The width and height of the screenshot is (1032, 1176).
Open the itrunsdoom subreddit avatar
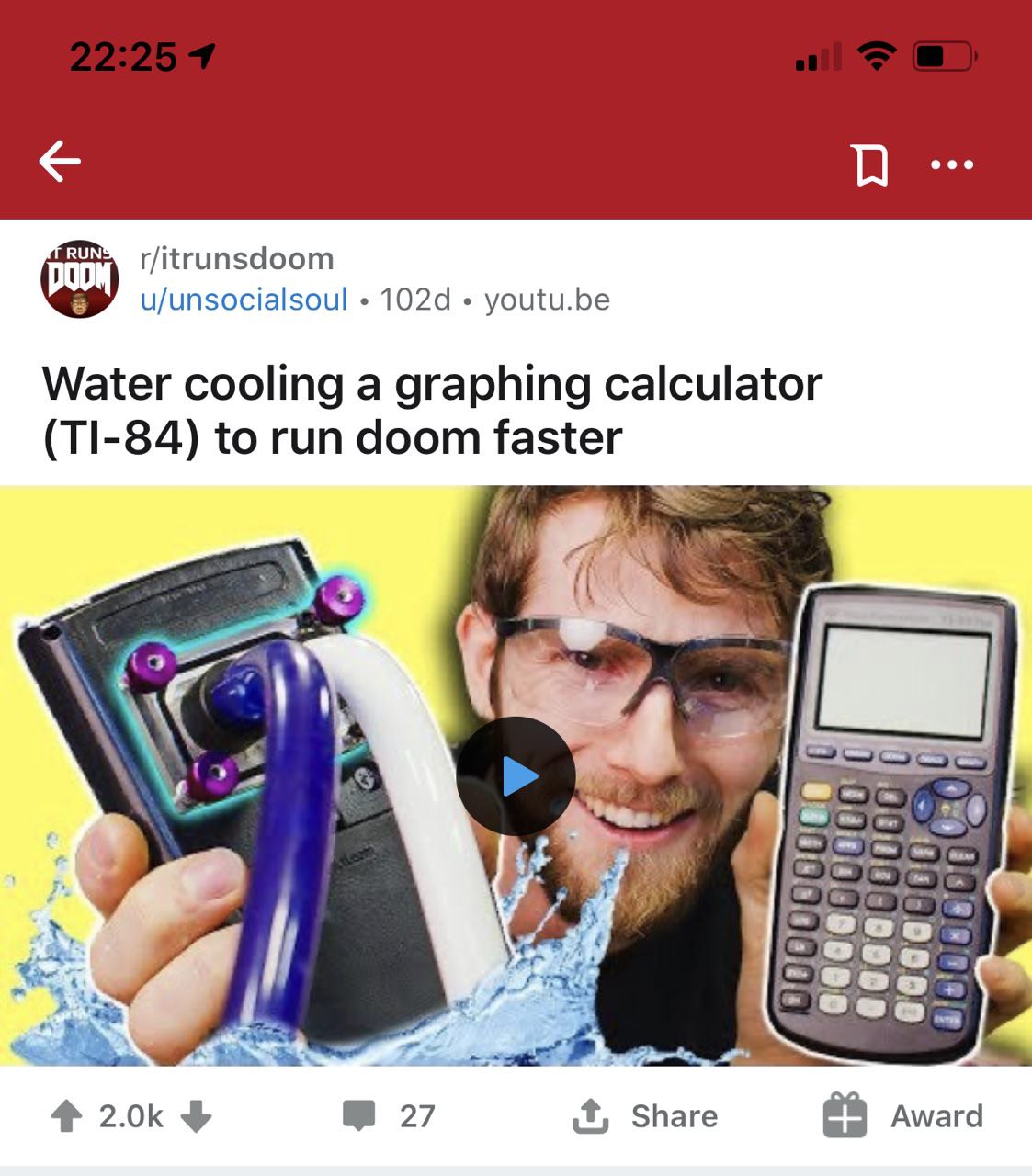click(x=80, y=278)
